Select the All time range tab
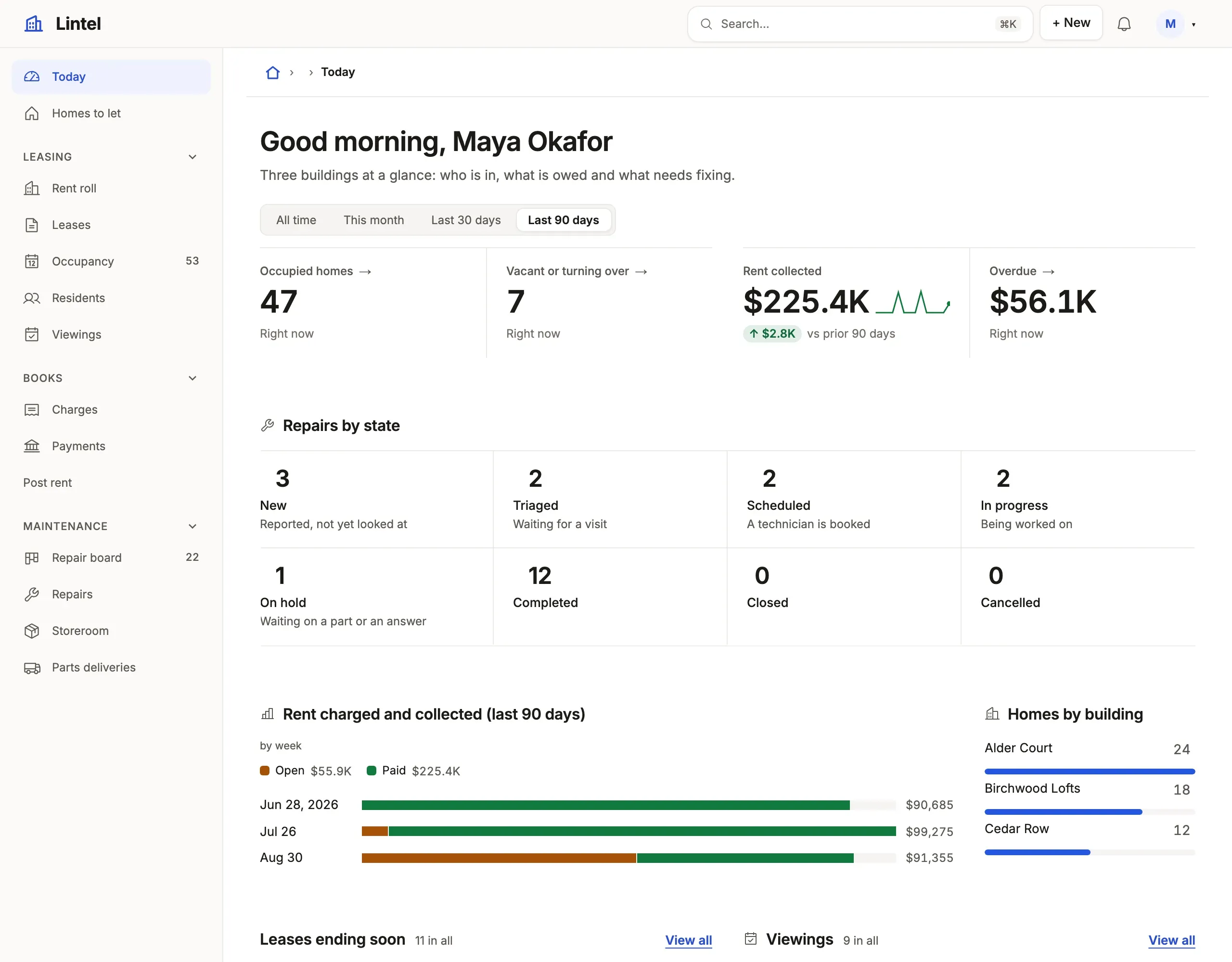1232x962 pixels. 296,220
